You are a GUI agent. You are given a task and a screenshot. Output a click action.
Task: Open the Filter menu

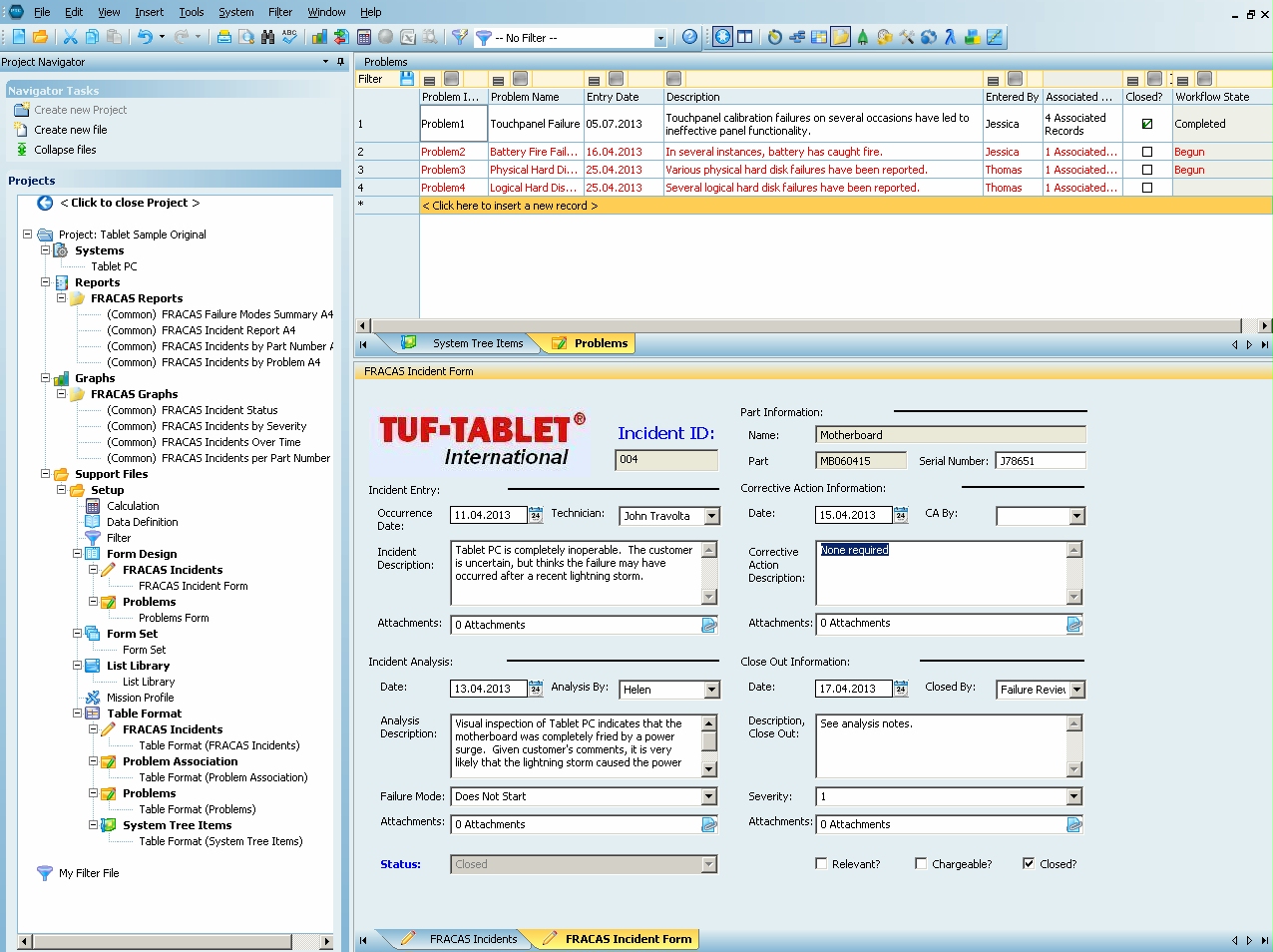pos(280,12)
